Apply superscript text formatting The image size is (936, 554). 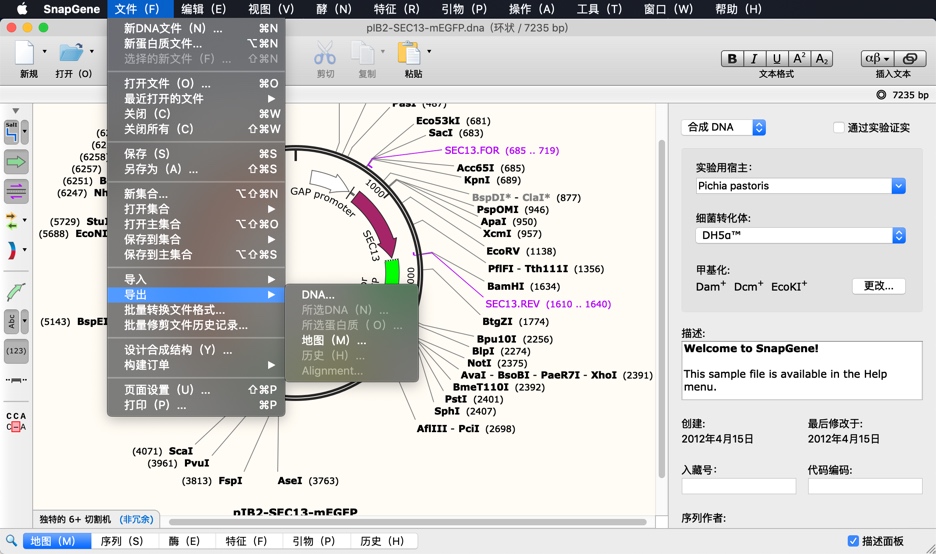click(x=799, y=59)
